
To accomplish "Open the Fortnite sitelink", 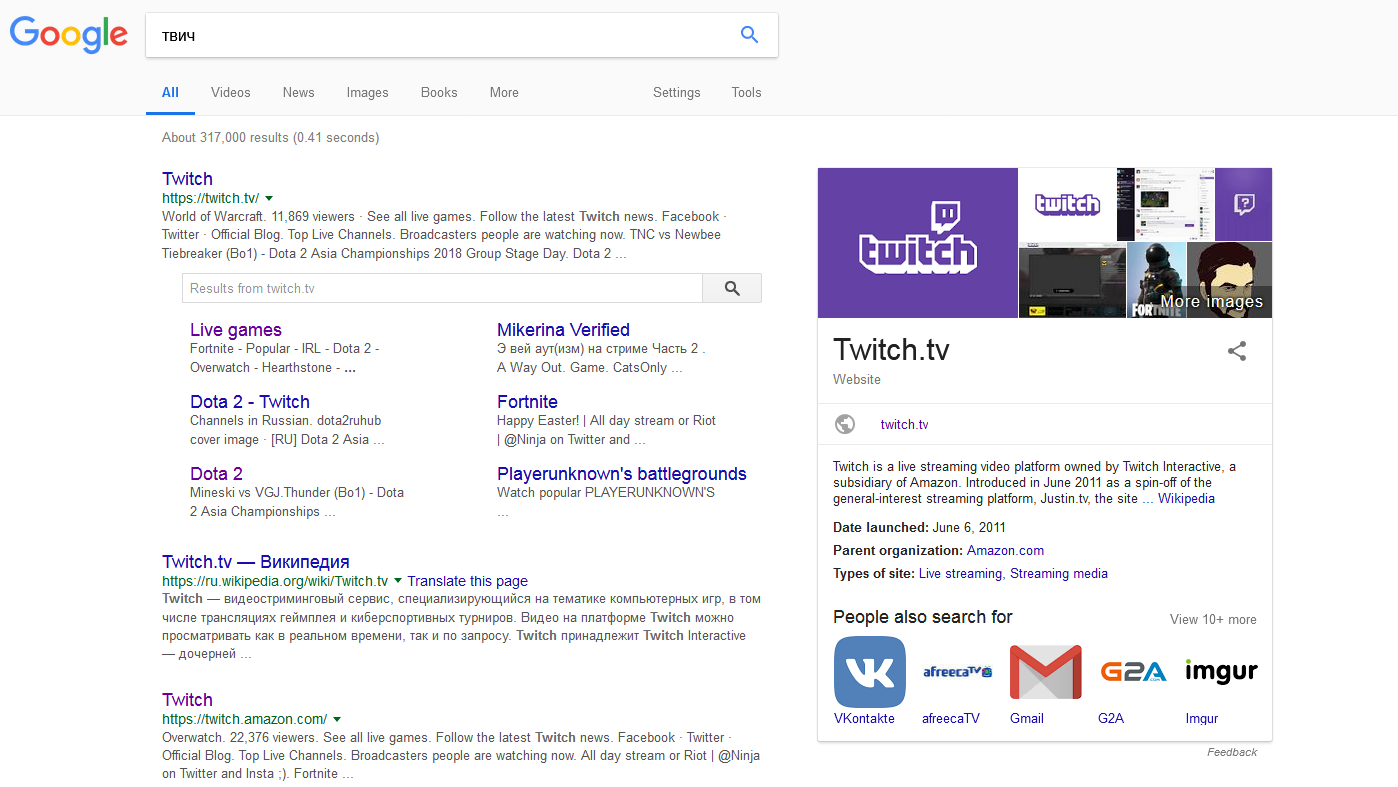I will [x=527, y=402].
